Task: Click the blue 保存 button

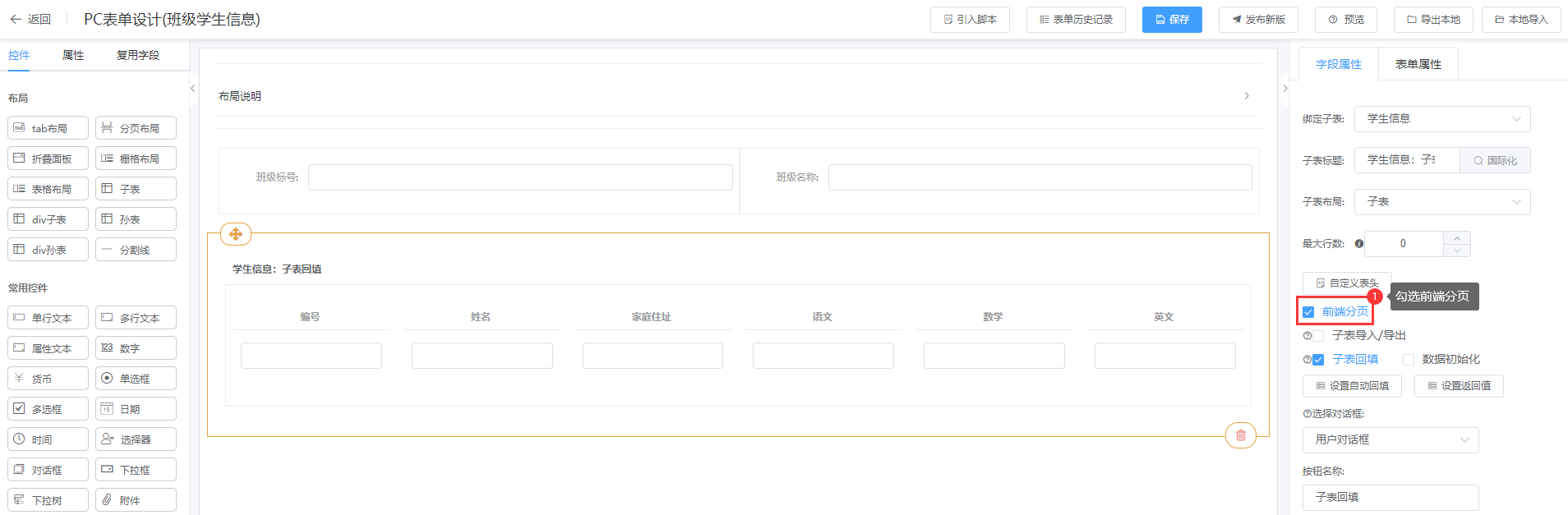Action: pyautogui.click(x=1172, y=20)
